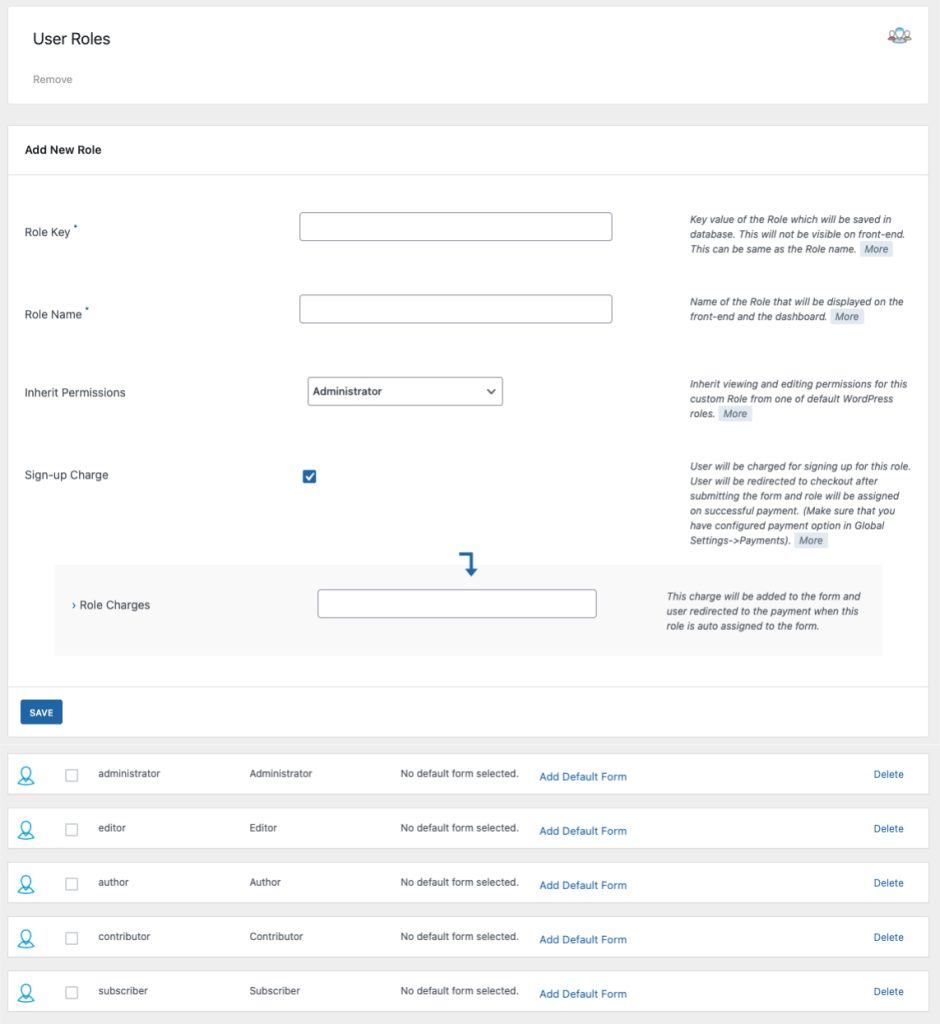Click the user icon beside contributor row
This screenshot has width=940, height=1024.
pyautogui.click(x=27, y=937)
